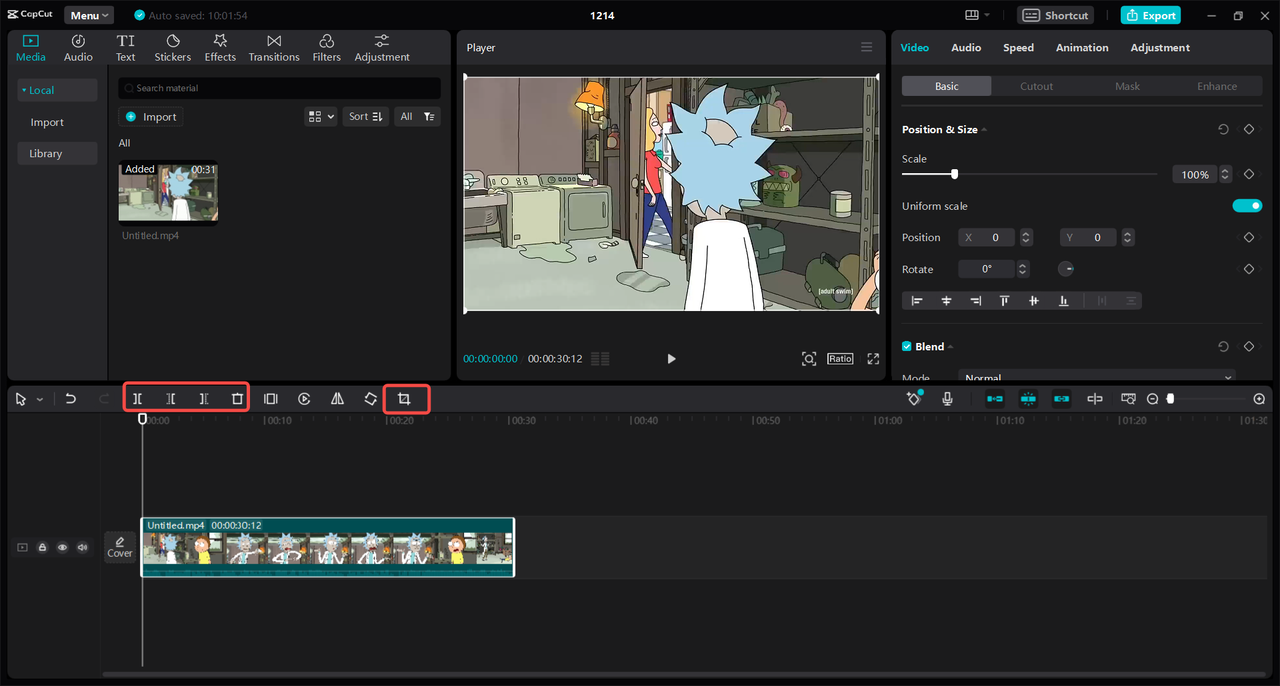This screenshot has width=1280, height=686.
Task: Click the Crop icon in timeline toolbar
Action: (404, 399)
